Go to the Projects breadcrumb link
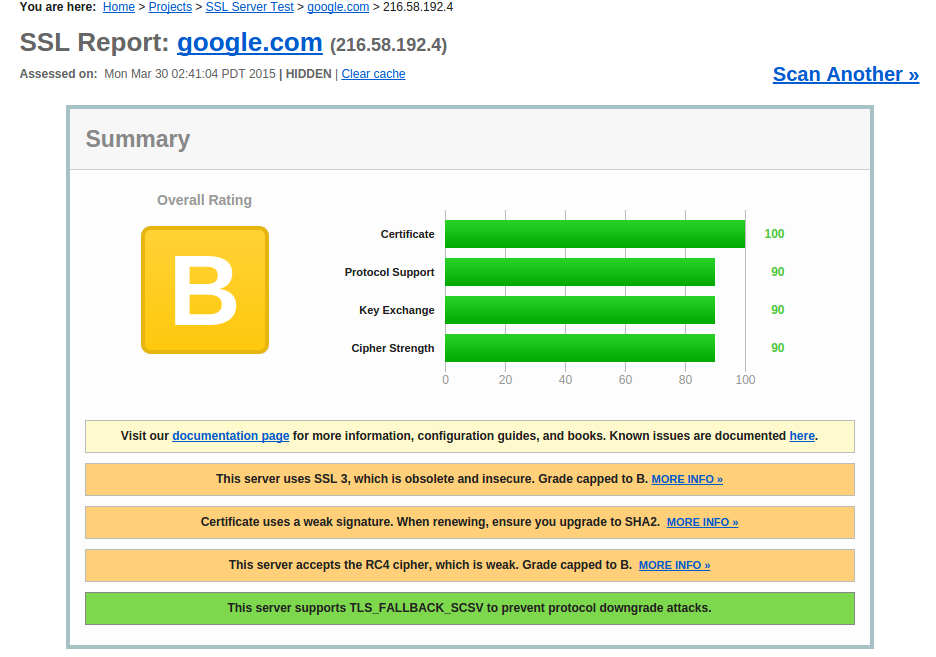 (170, 7)
